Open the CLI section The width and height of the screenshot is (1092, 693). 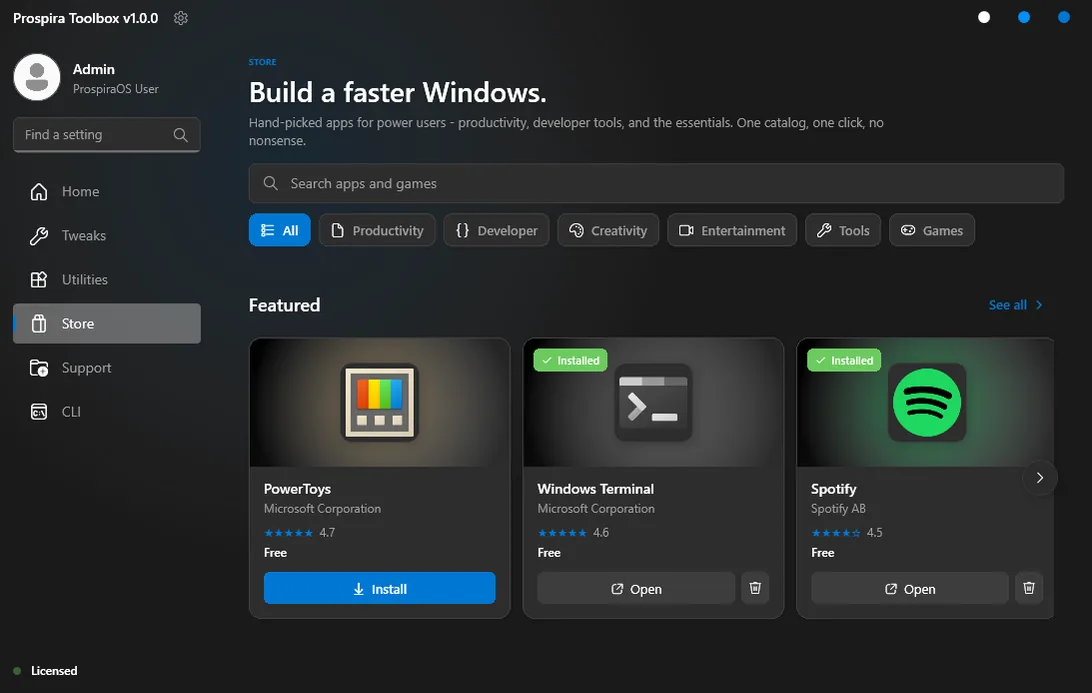(x=107, y=412)
